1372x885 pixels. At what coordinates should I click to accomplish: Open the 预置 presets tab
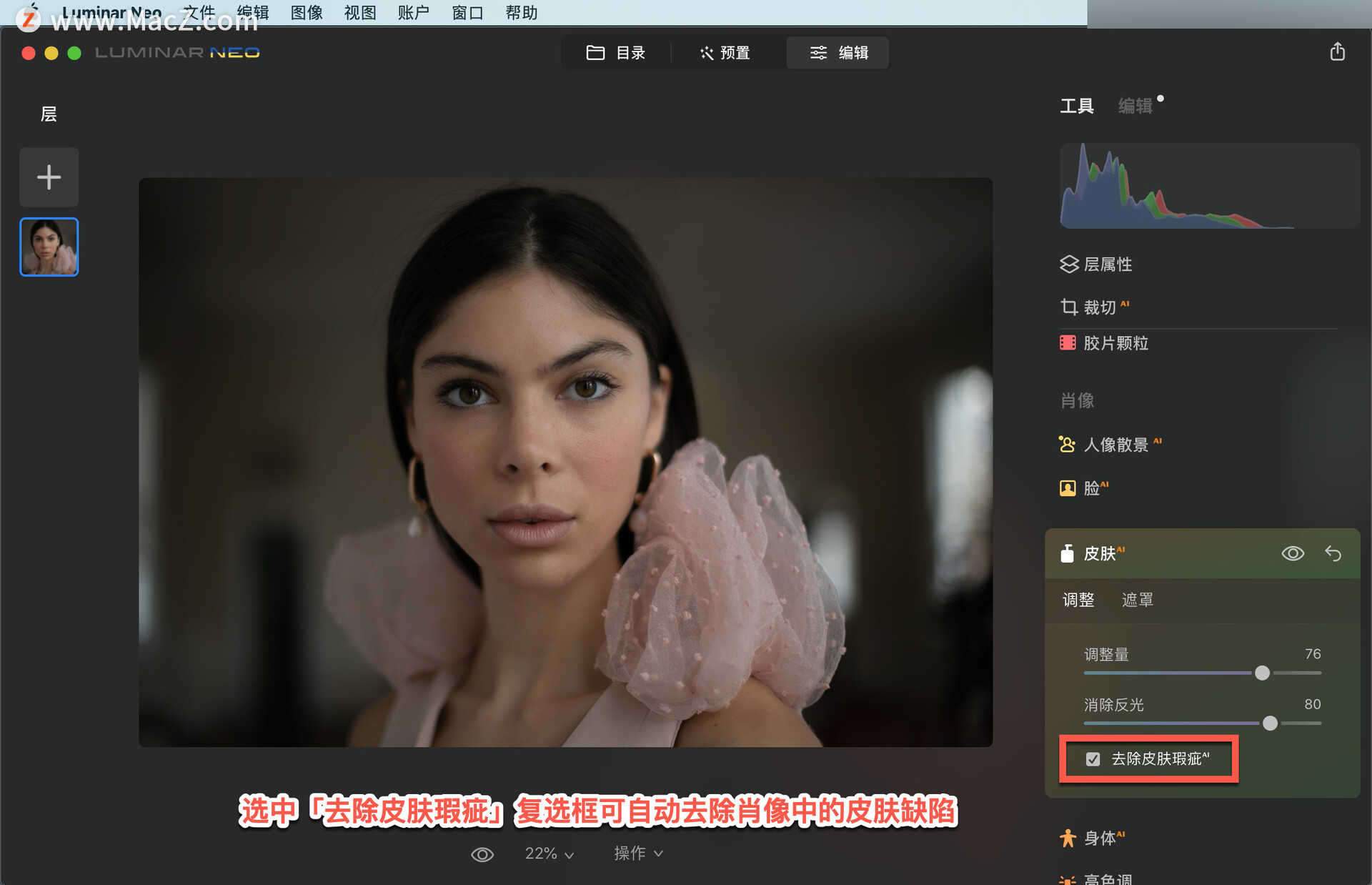[x=725, y=53]
